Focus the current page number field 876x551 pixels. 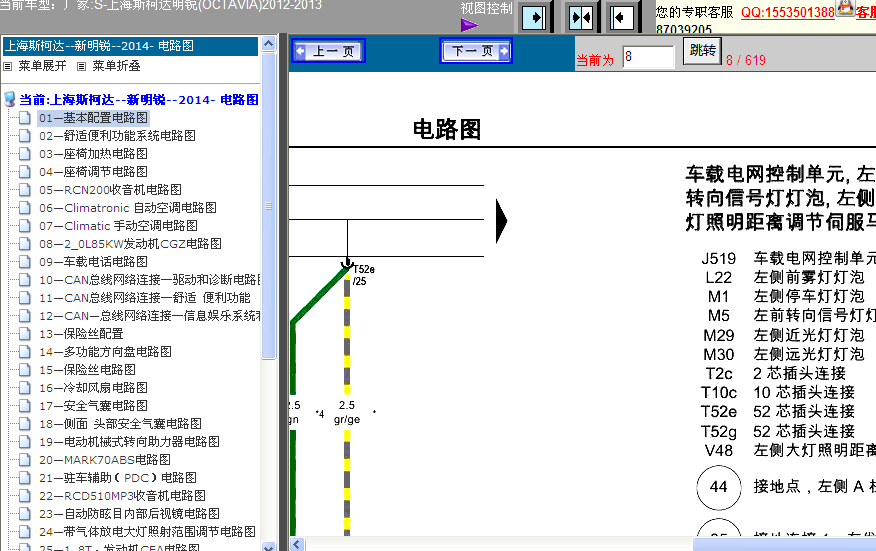click(x=649, y=57)
